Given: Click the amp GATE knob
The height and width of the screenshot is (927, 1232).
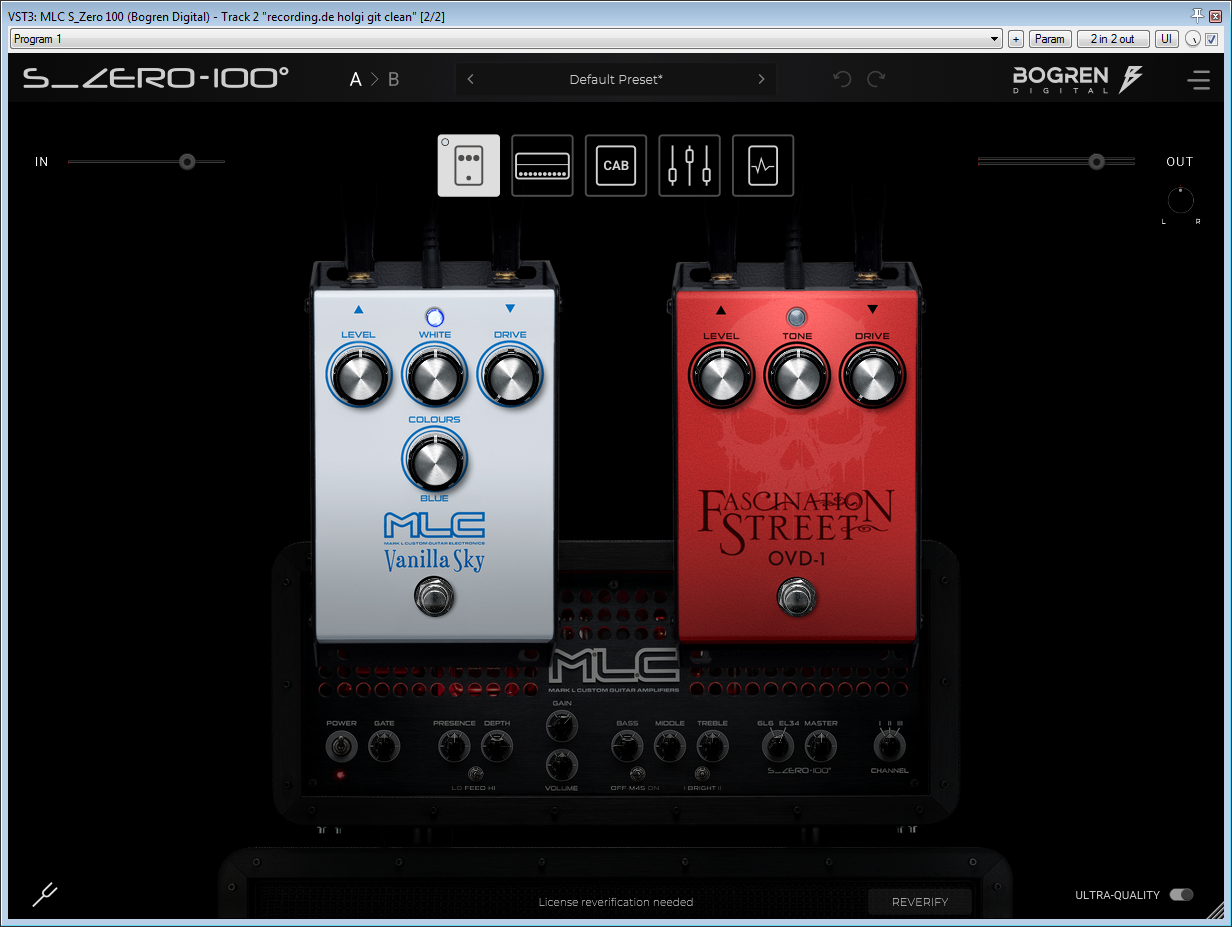Looking at the screenshot, I should tap(383, 746).
